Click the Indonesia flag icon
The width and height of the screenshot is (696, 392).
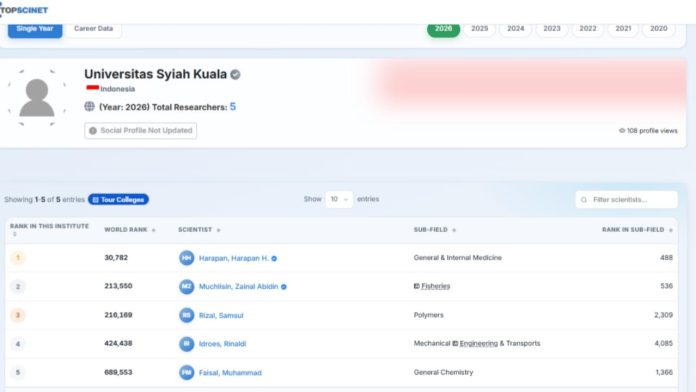click(x=92, y=88)
